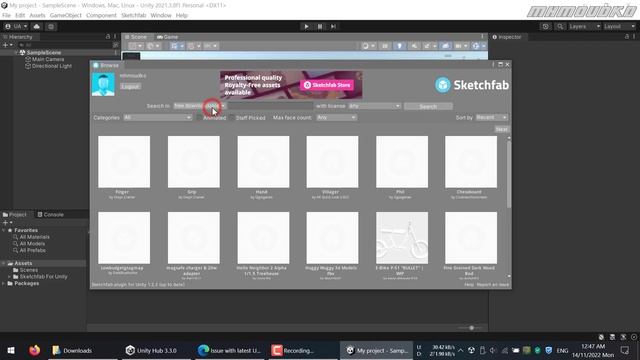Open the Layout dropdown
The height and width of the screenshot is (360, 640).
pyautogui.click(x=619, y=27)
